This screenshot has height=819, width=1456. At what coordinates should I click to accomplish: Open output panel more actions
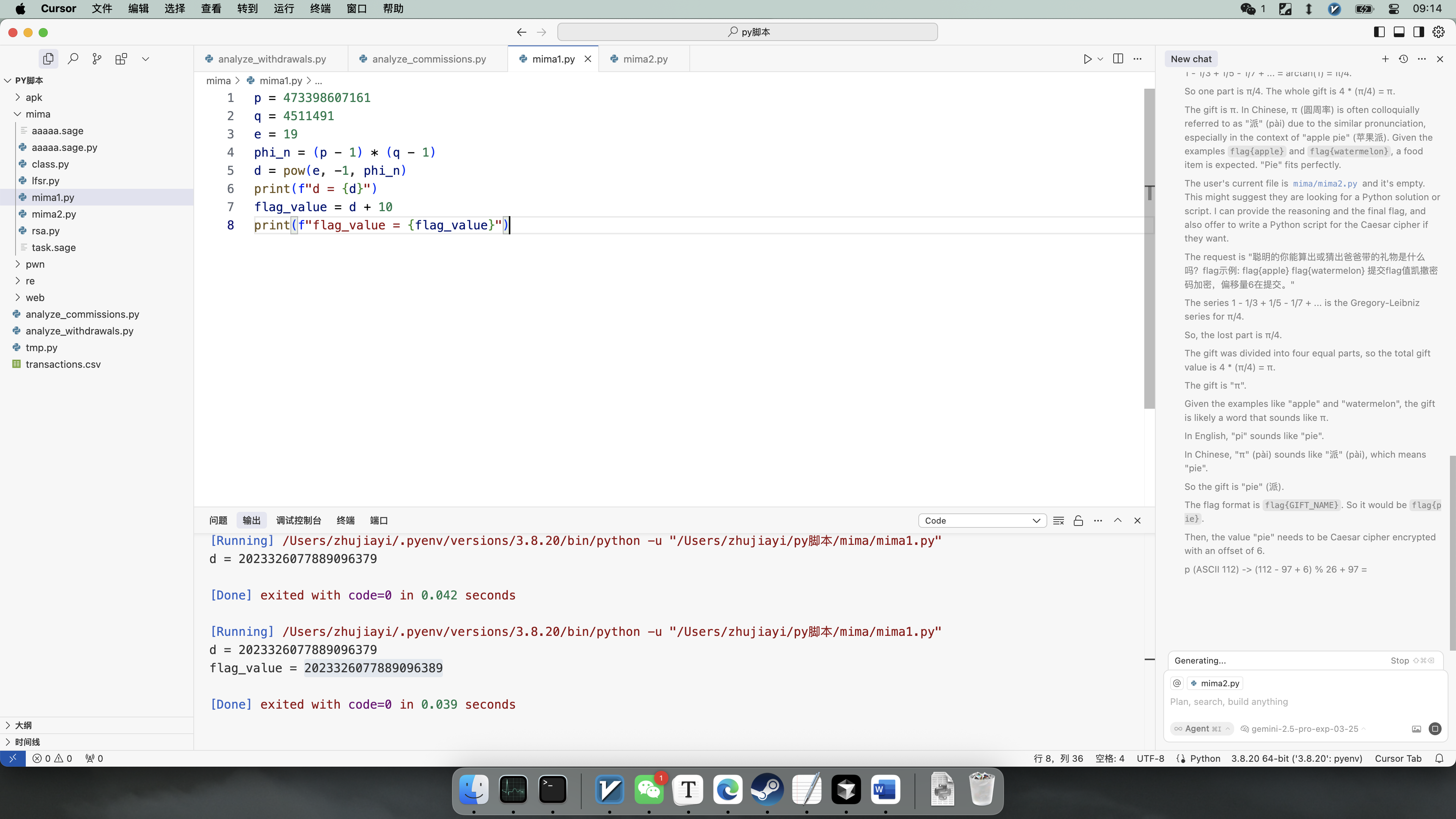(x=1098, y=521)
